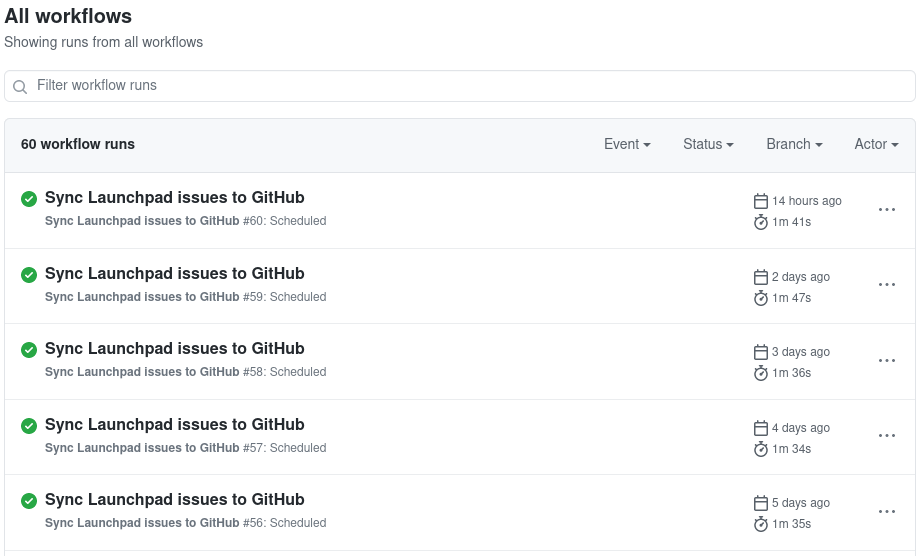Open run titled Sync Launchpad issues #59
This screenshot has width=919, height=556.
coord(175,274)
